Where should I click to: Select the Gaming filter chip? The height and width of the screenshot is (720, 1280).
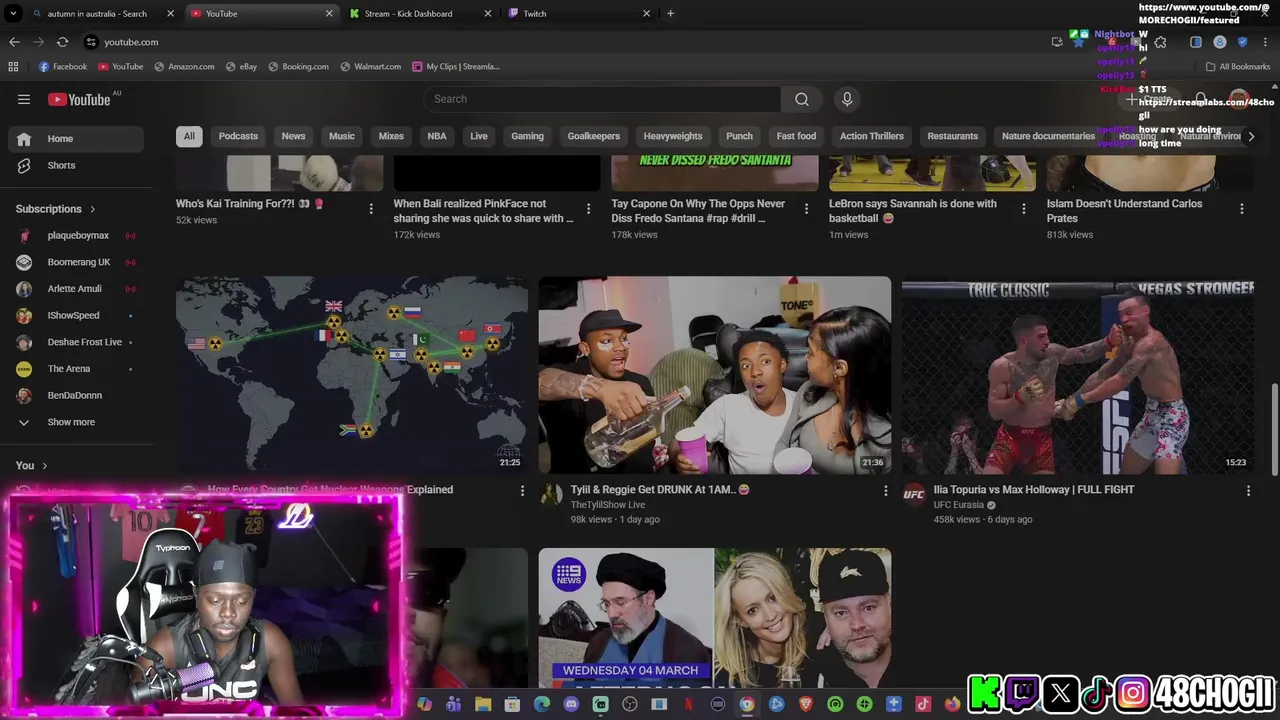(527, 136)
